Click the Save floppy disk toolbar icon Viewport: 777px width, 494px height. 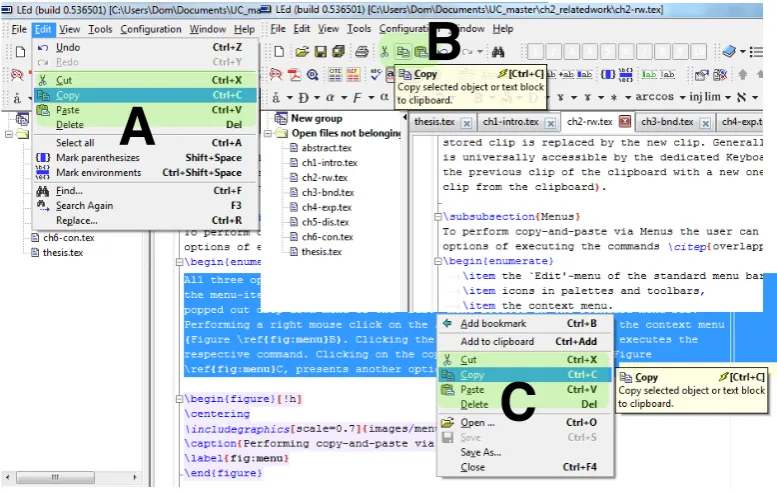pyautogui.click(x=320, y=52)
